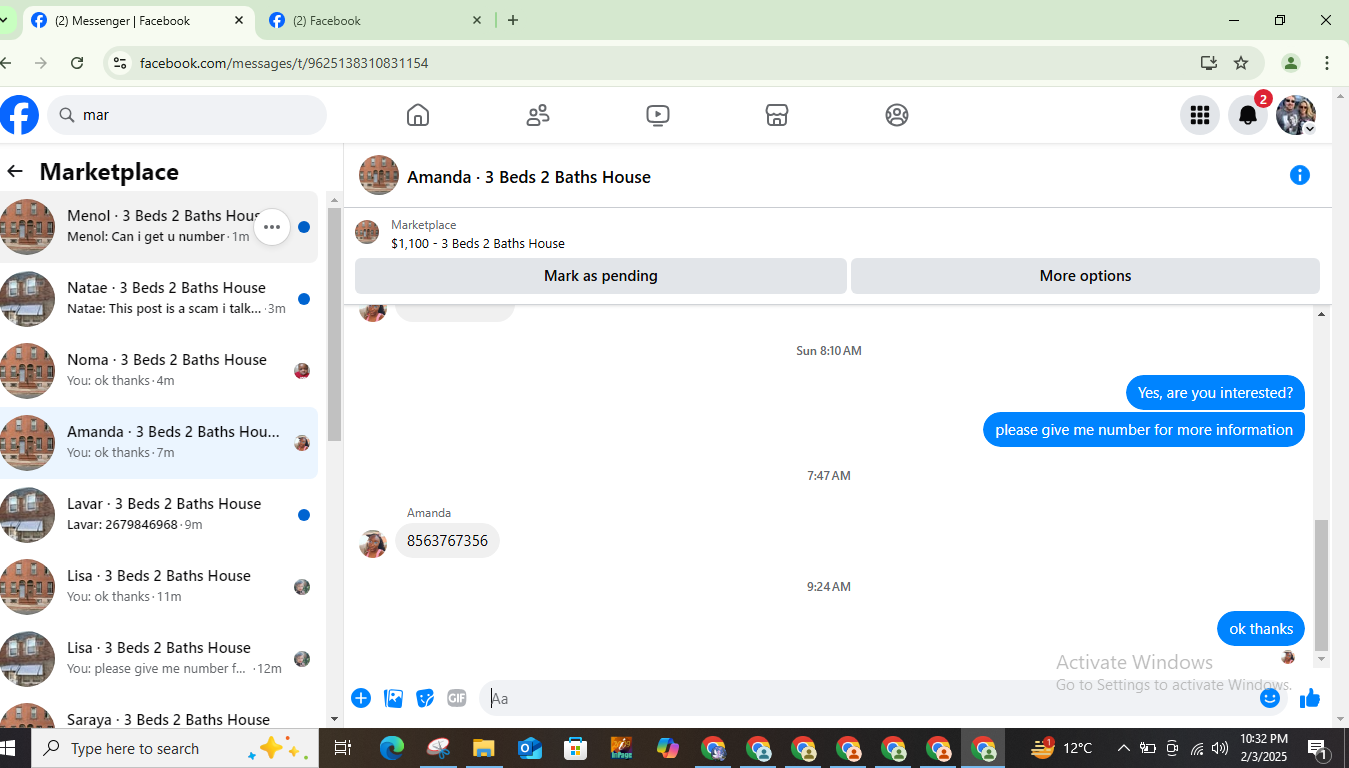Send a thumbs-up like
1349x768 pixels.
click(1310, 698)
